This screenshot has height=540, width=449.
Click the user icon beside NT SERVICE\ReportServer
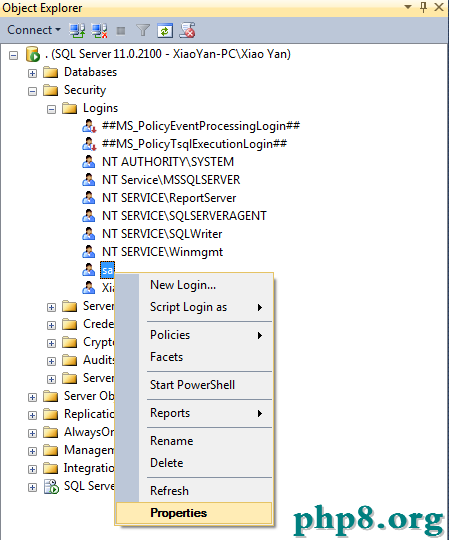coord(89,198)
